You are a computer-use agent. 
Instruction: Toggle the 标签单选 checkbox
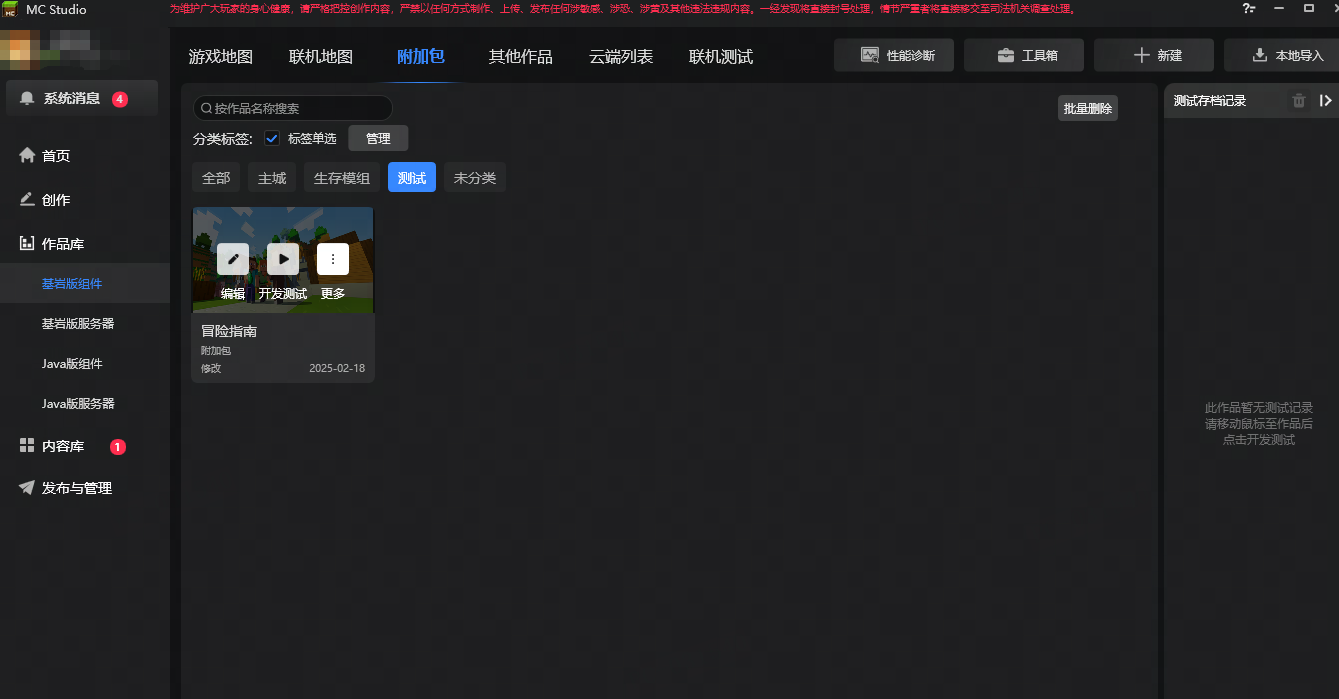272,138
